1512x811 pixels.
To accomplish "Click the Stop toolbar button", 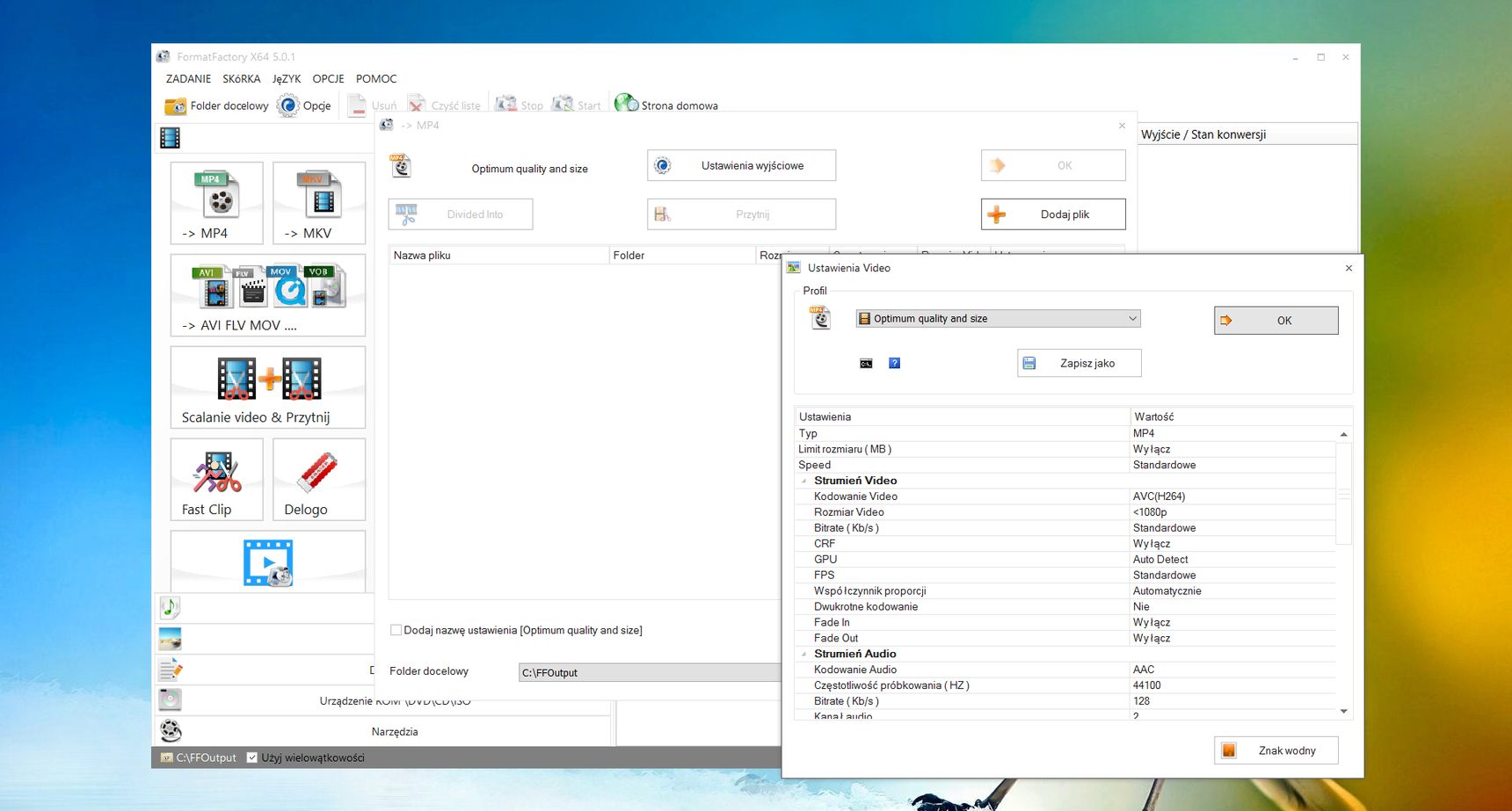I will coord(520,105).
